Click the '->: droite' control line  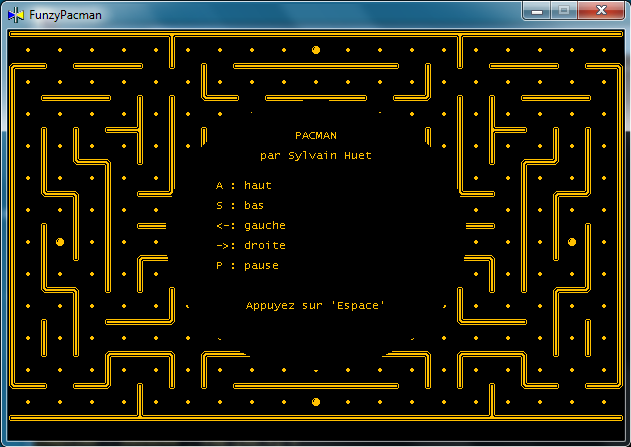[251, 245]
